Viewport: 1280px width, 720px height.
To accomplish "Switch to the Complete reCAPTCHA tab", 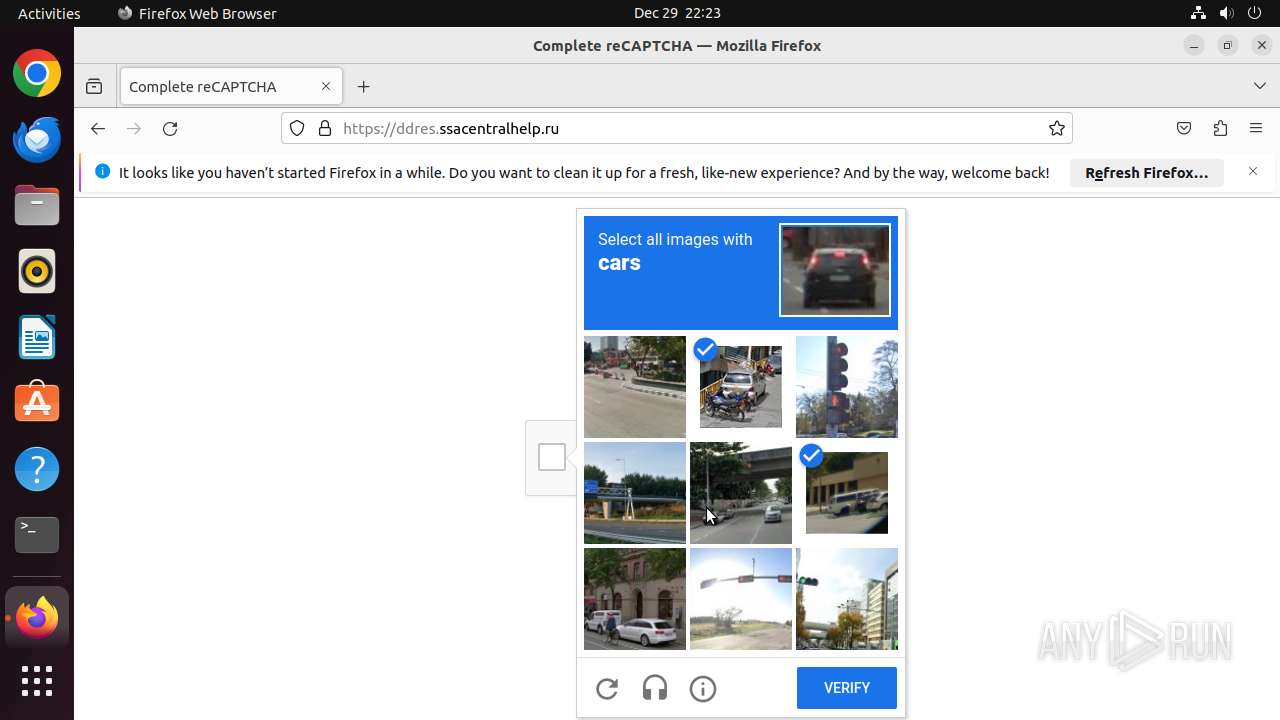I will [x=231, y=87].
